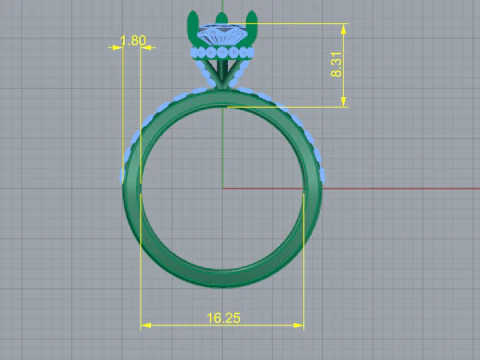480x360 pixels.
Task: Select the 8.31 height dimension text
Action: tap(336, 64)
